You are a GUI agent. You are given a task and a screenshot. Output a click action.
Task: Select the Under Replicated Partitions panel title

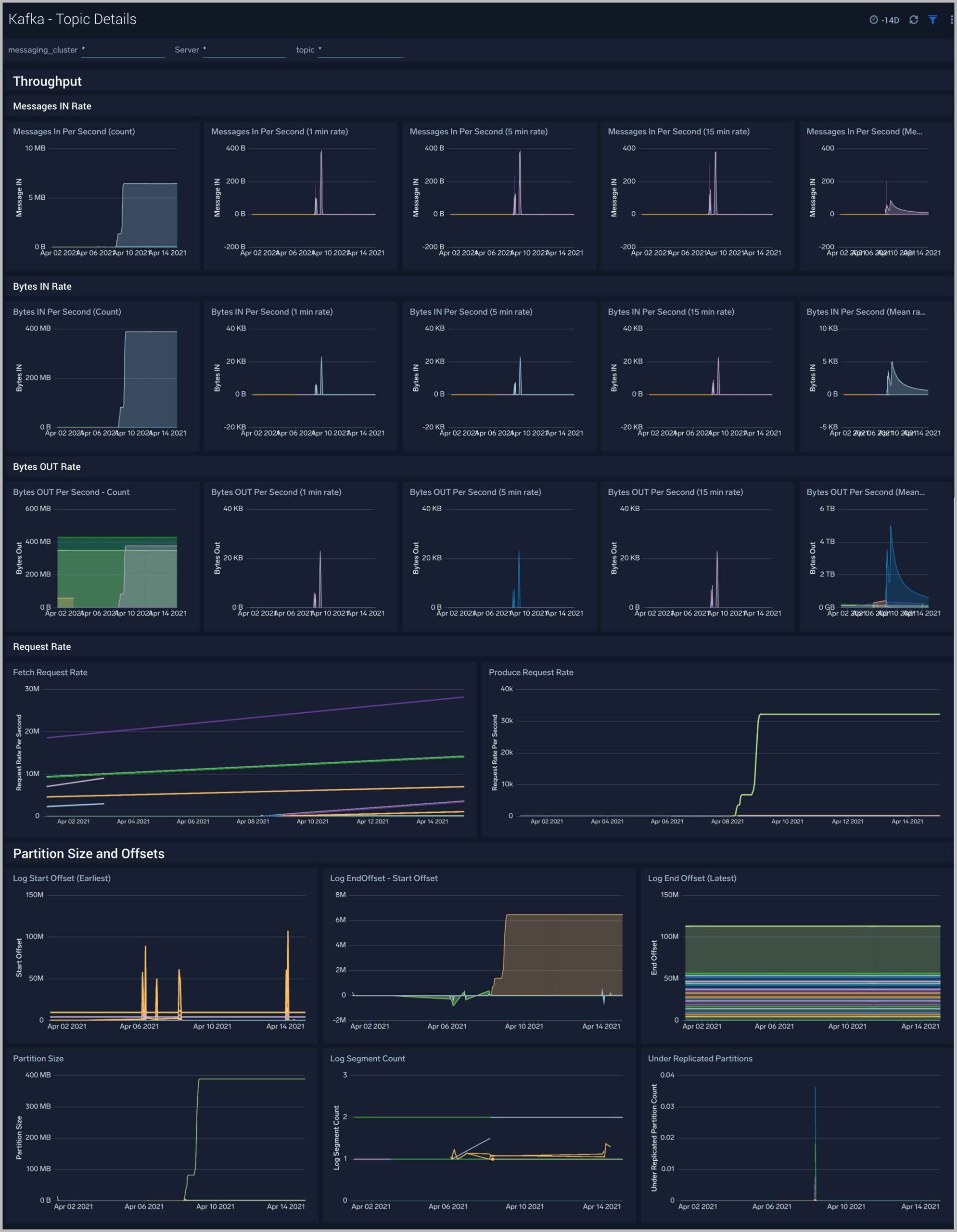tap(700, 1058)
